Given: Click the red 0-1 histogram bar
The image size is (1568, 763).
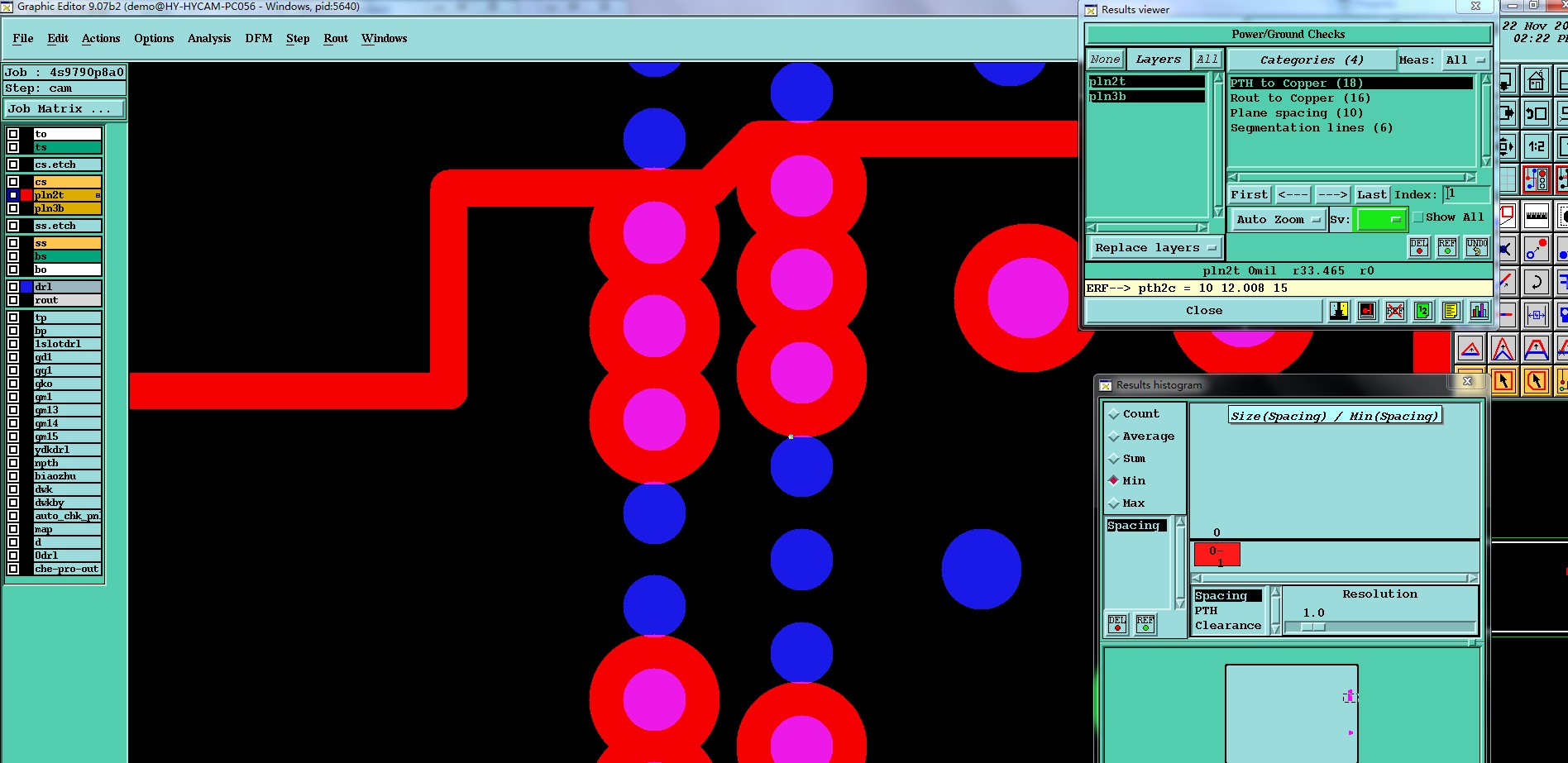Looking at the screenshot, I should pyautogui.click(x=1217, y=554).
